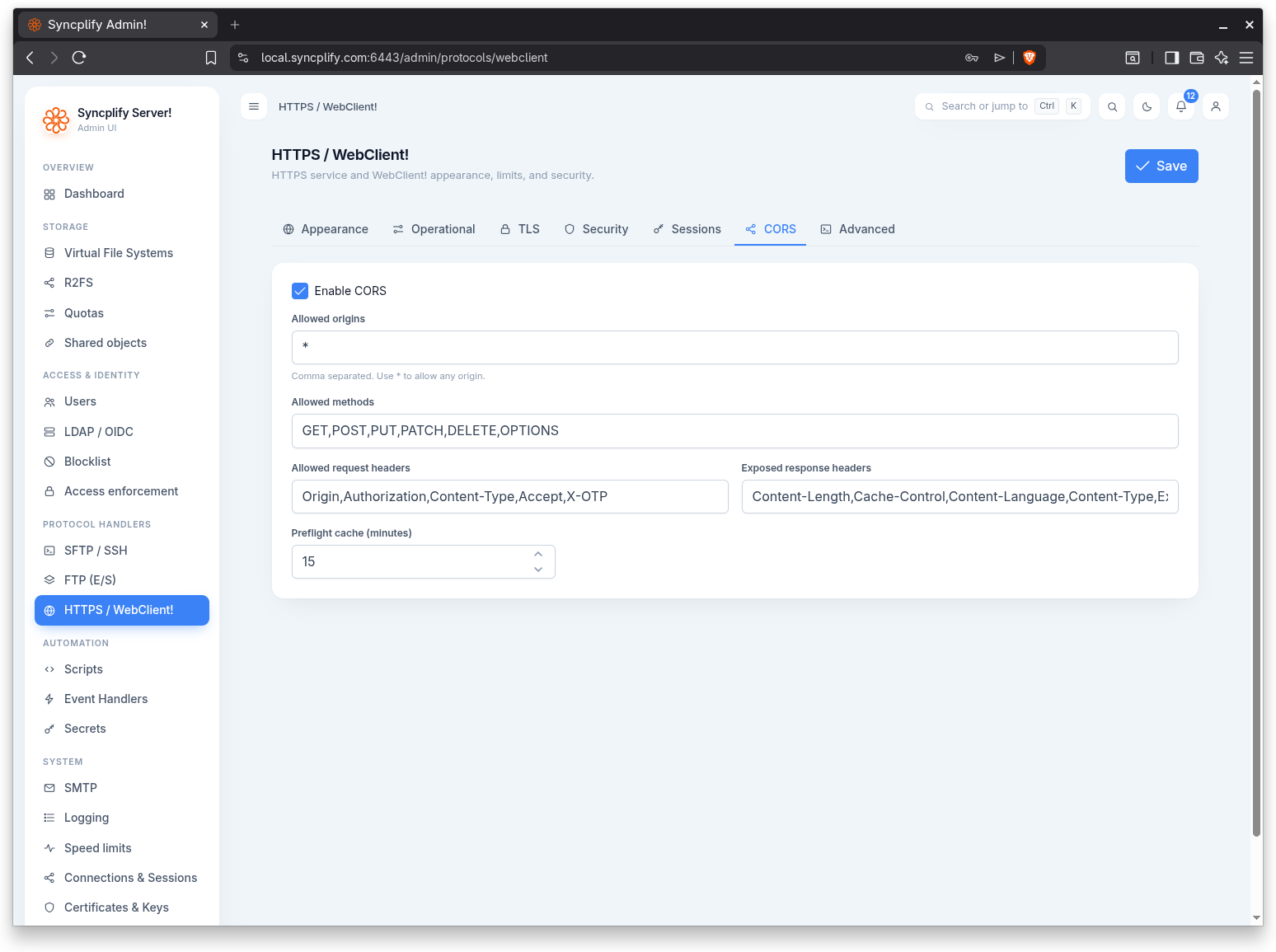Open SMTP settings

[x=122, y=788]
